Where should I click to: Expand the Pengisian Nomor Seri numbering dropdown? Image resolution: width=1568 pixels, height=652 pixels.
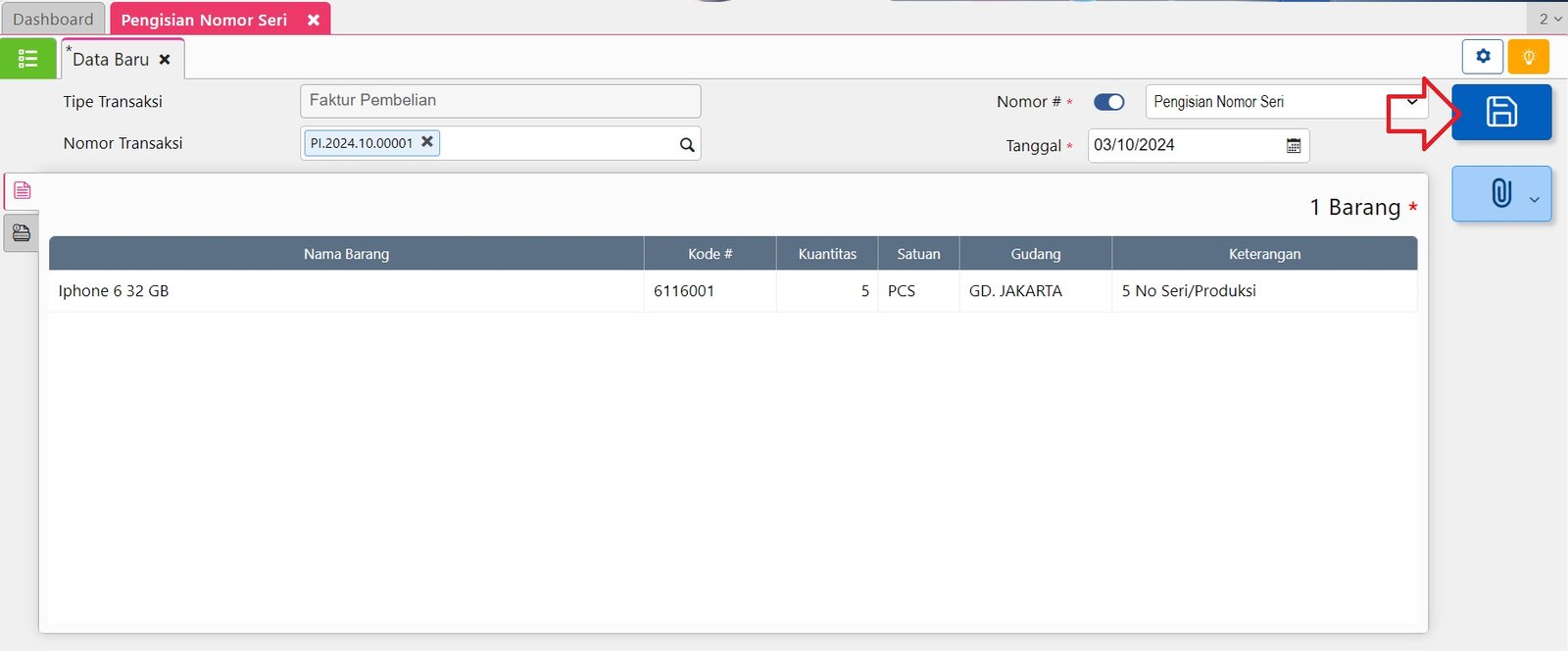click(1411, 102)
